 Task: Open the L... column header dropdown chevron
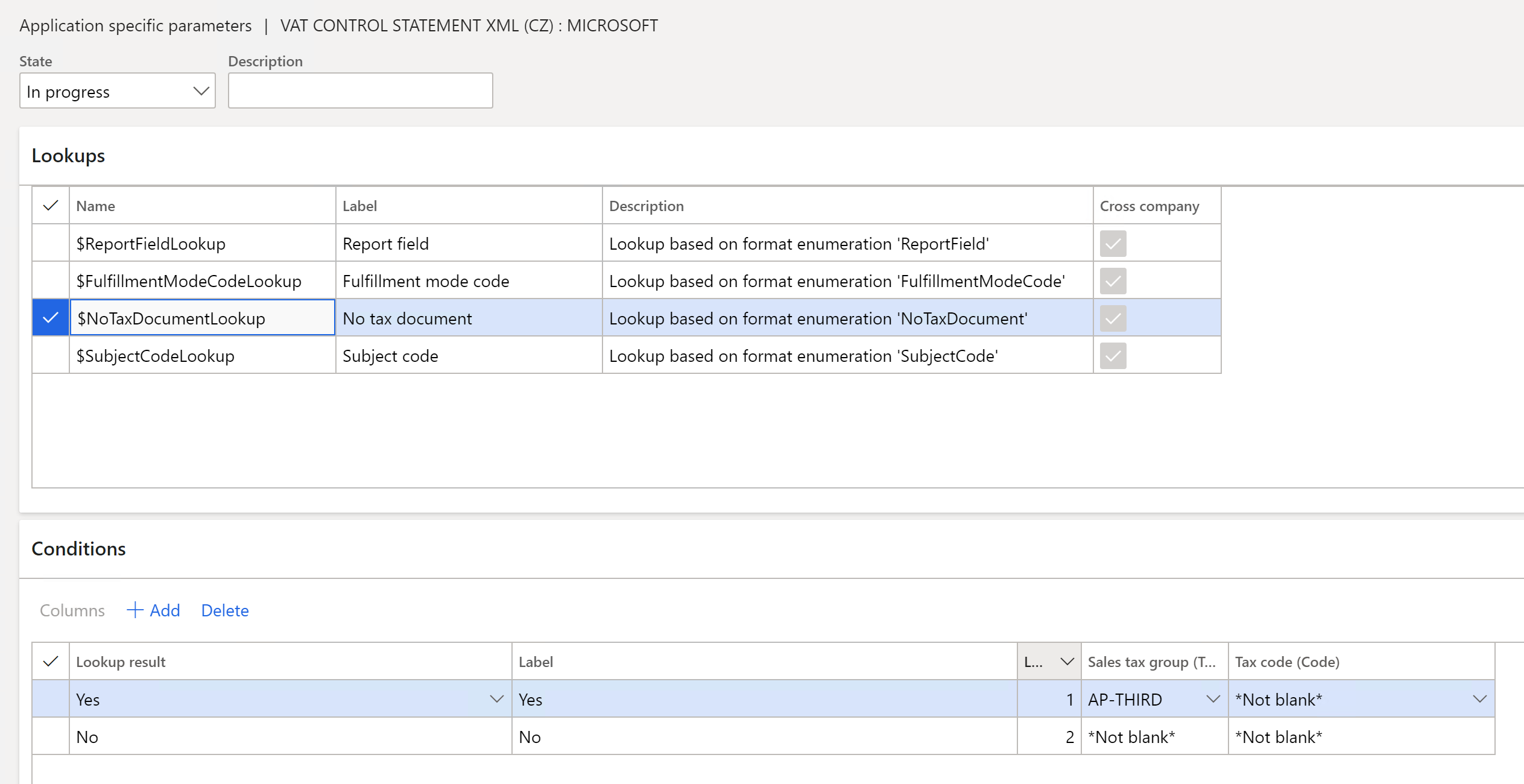pyautogui.click(x=1067, y=662)
